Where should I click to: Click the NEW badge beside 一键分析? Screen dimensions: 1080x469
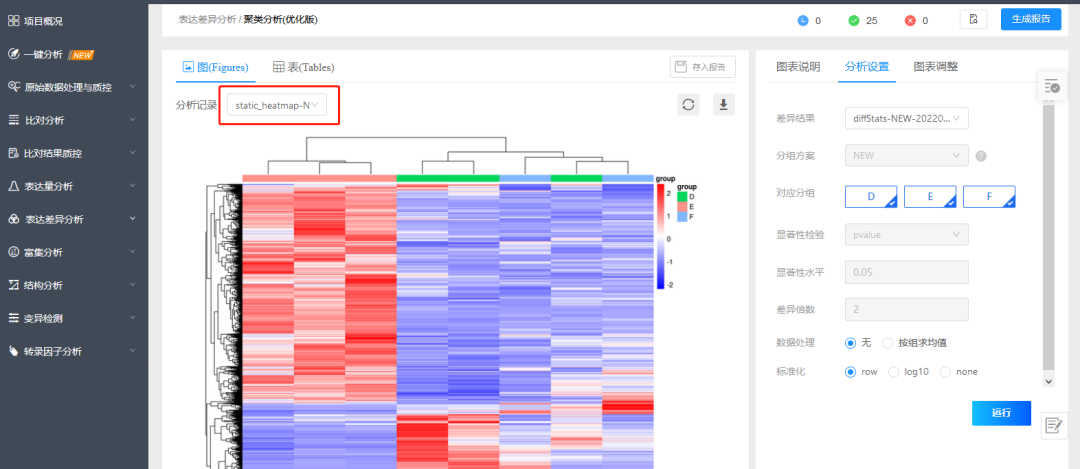pyautogui.click(x=81, y=55)
